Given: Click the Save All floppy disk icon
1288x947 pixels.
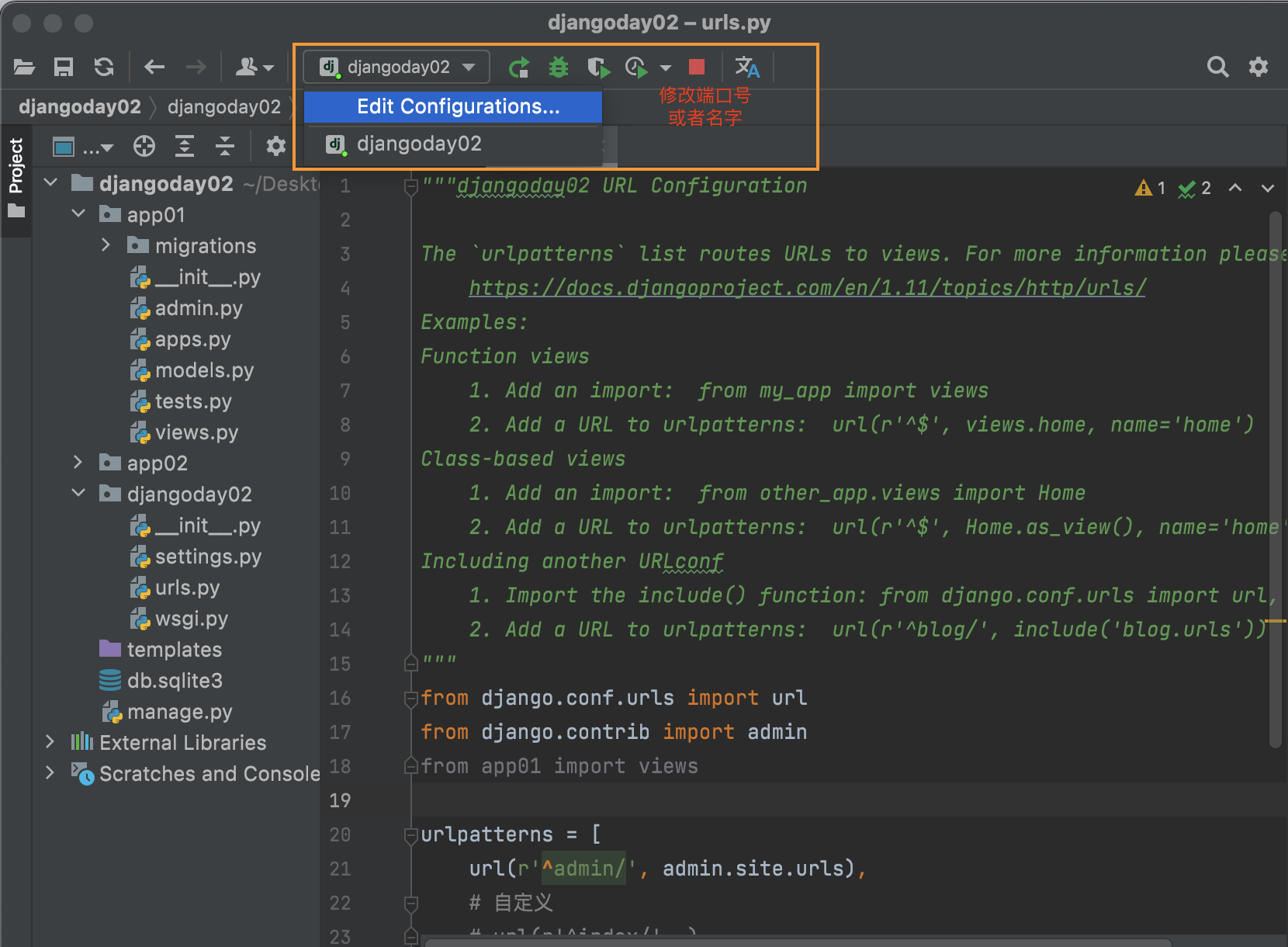Looking at the screenshot, I should [64, 68].
